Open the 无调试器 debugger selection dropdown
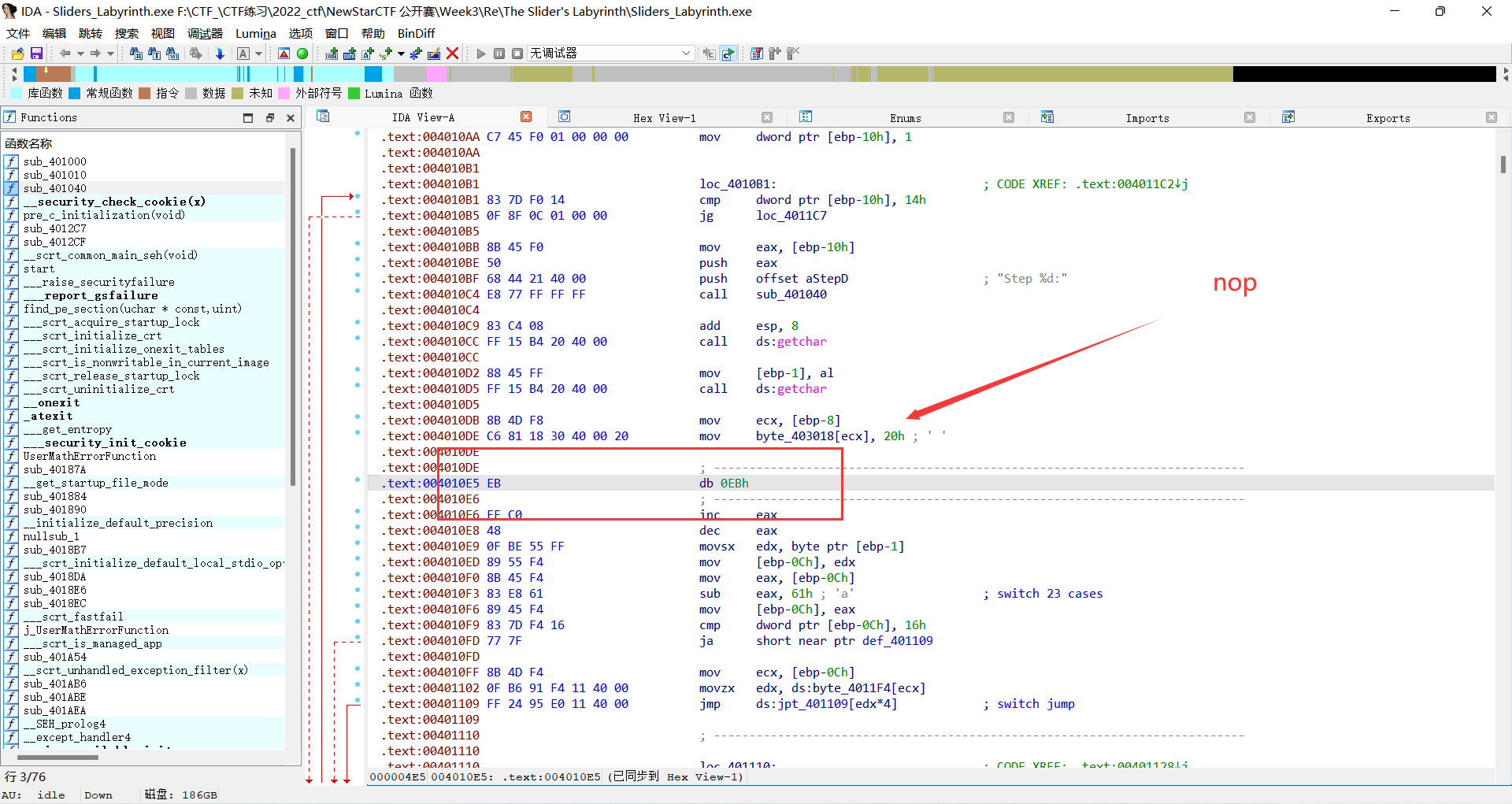 point(610,54)
